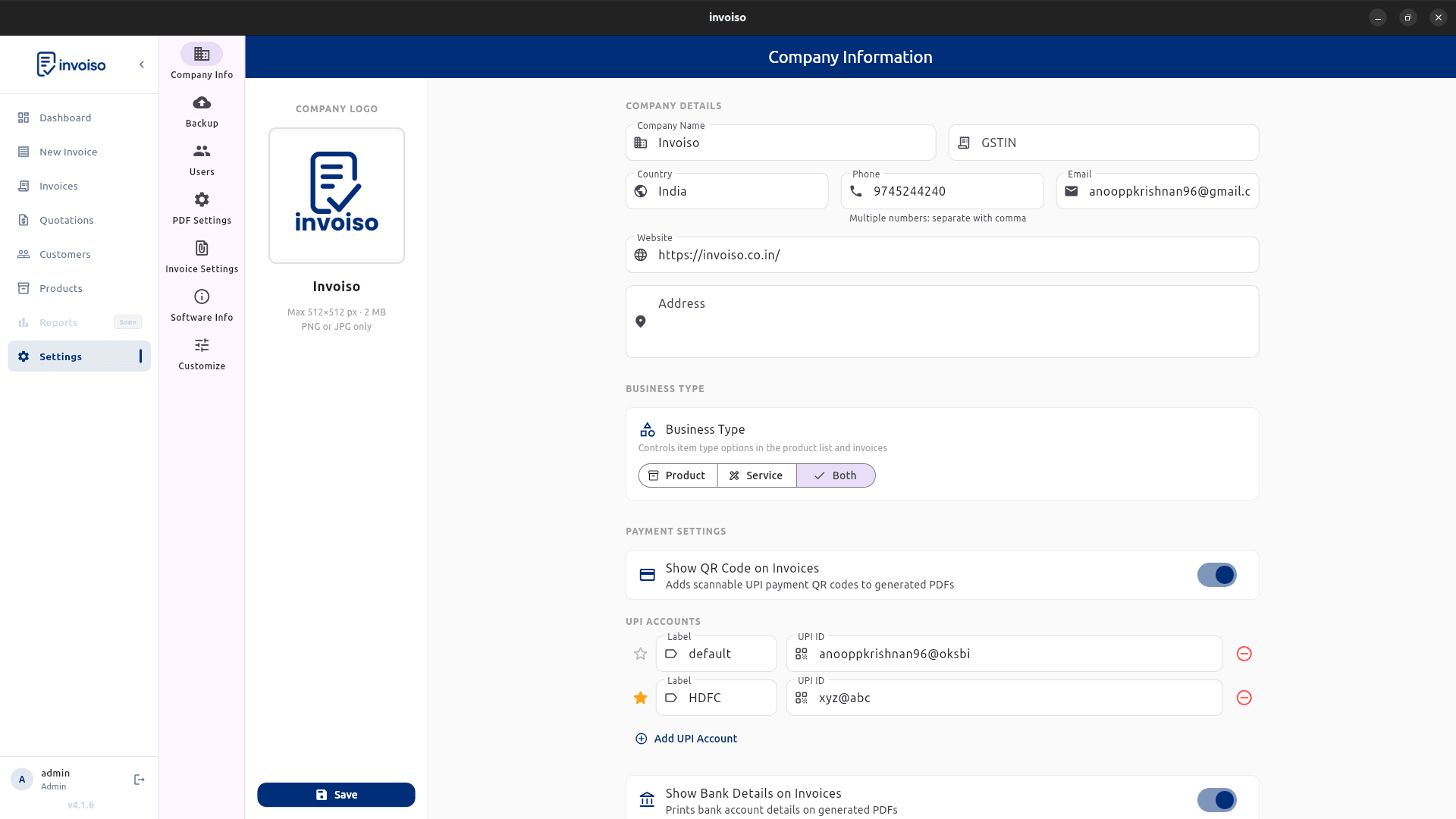Viewport: 1456px width, 819px height.
Task: Edit the default label field
Action: (x=716, y=654)
